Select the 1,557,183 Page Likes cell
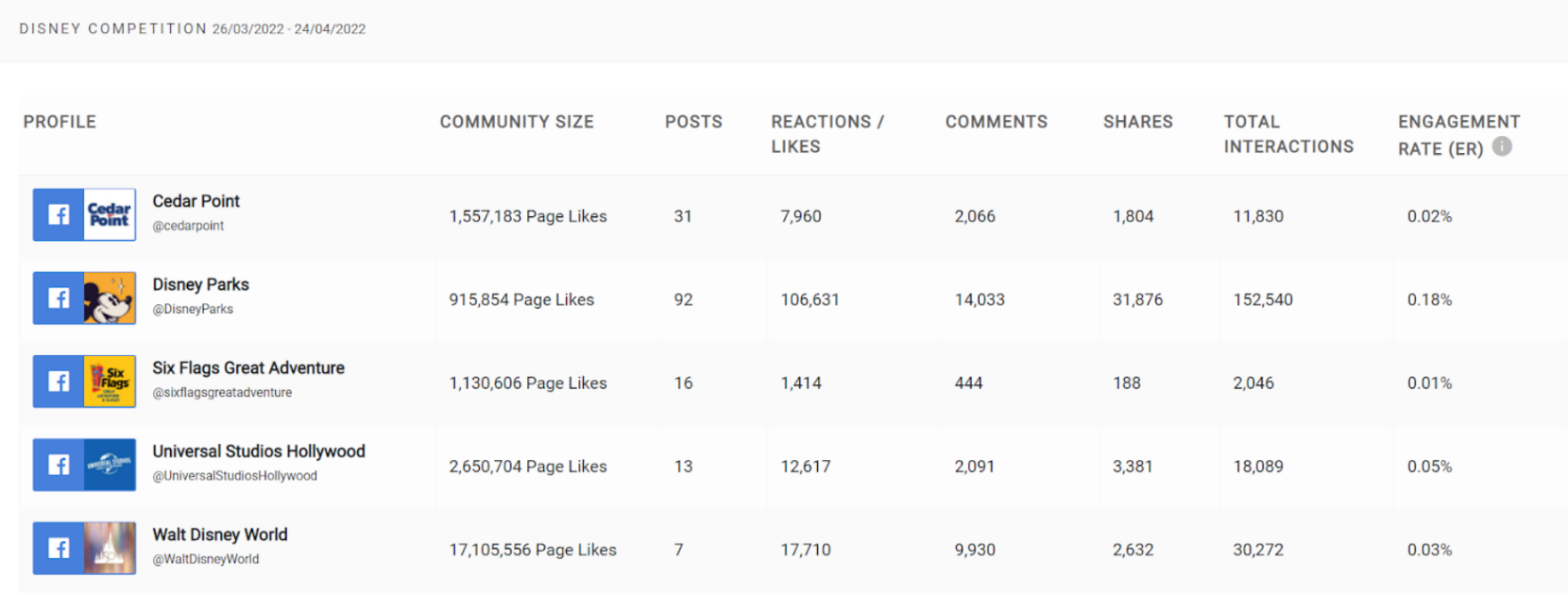This screenshot has width=1568, height=595. tap(528, 216)
